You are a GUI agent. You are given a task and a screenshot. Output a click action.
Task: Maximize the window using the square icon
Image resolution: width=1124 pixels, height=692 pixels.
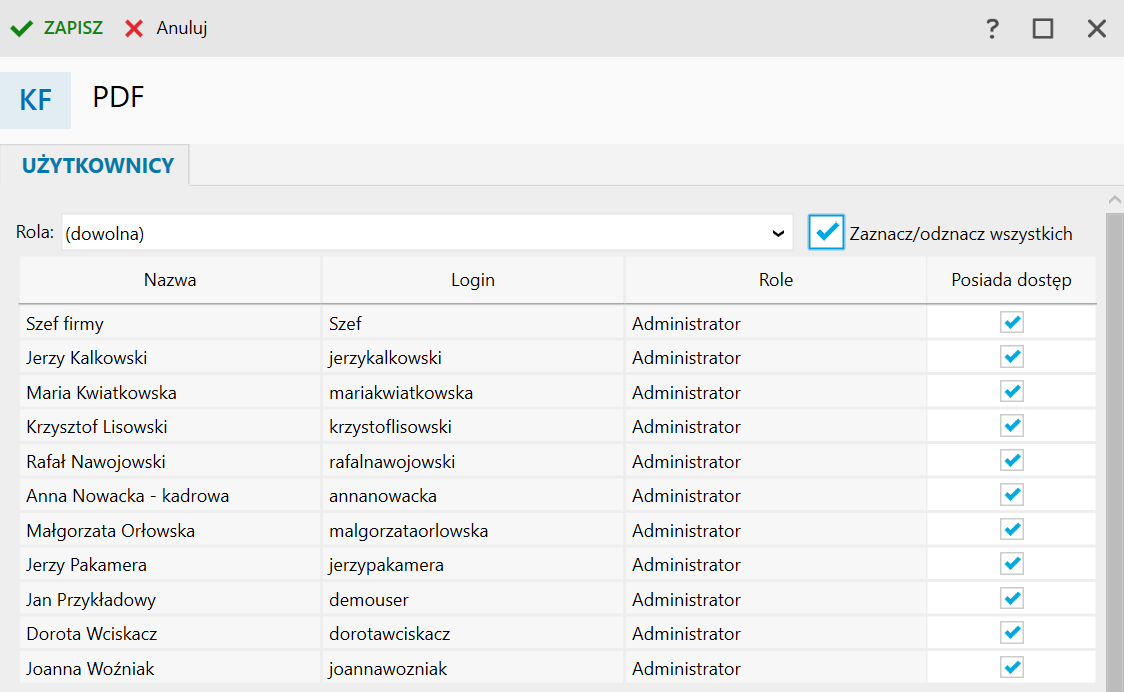point(1043,29)
